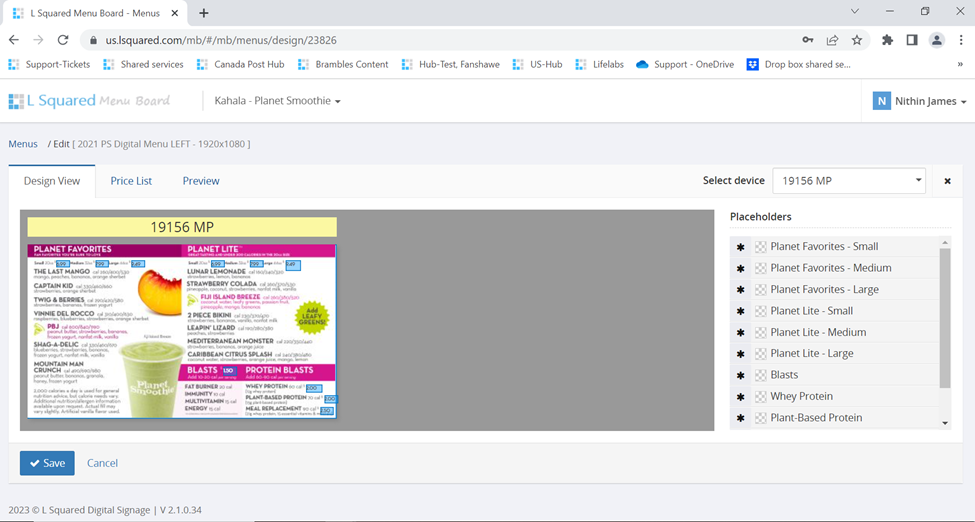The height and width of the screenshot is (522, 975).
Task: Open the Select device 19156 MP dropdown
Action: [849, 181]
